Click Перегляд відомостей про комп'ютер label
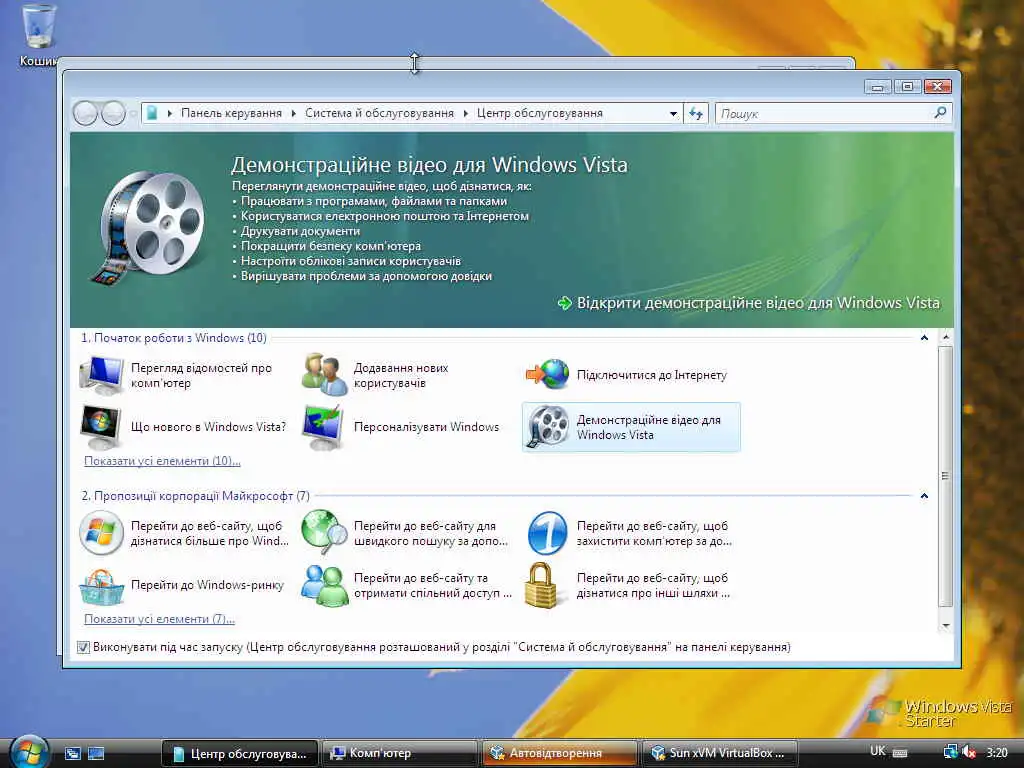Image resolution: width=1024 pixels, height=768 pixels. 201,376
